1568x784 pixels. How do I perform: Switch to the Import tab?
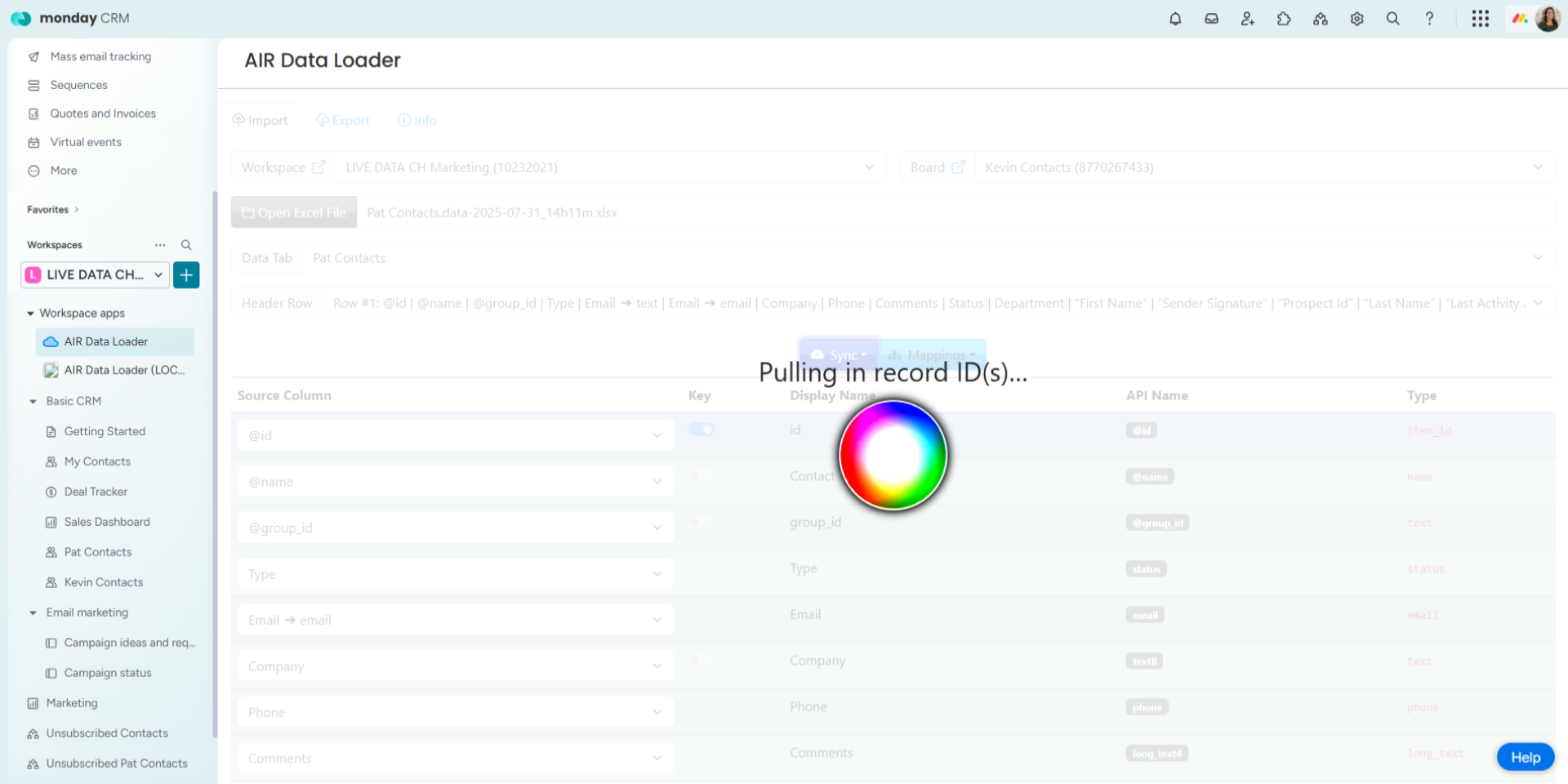point(260,120)
